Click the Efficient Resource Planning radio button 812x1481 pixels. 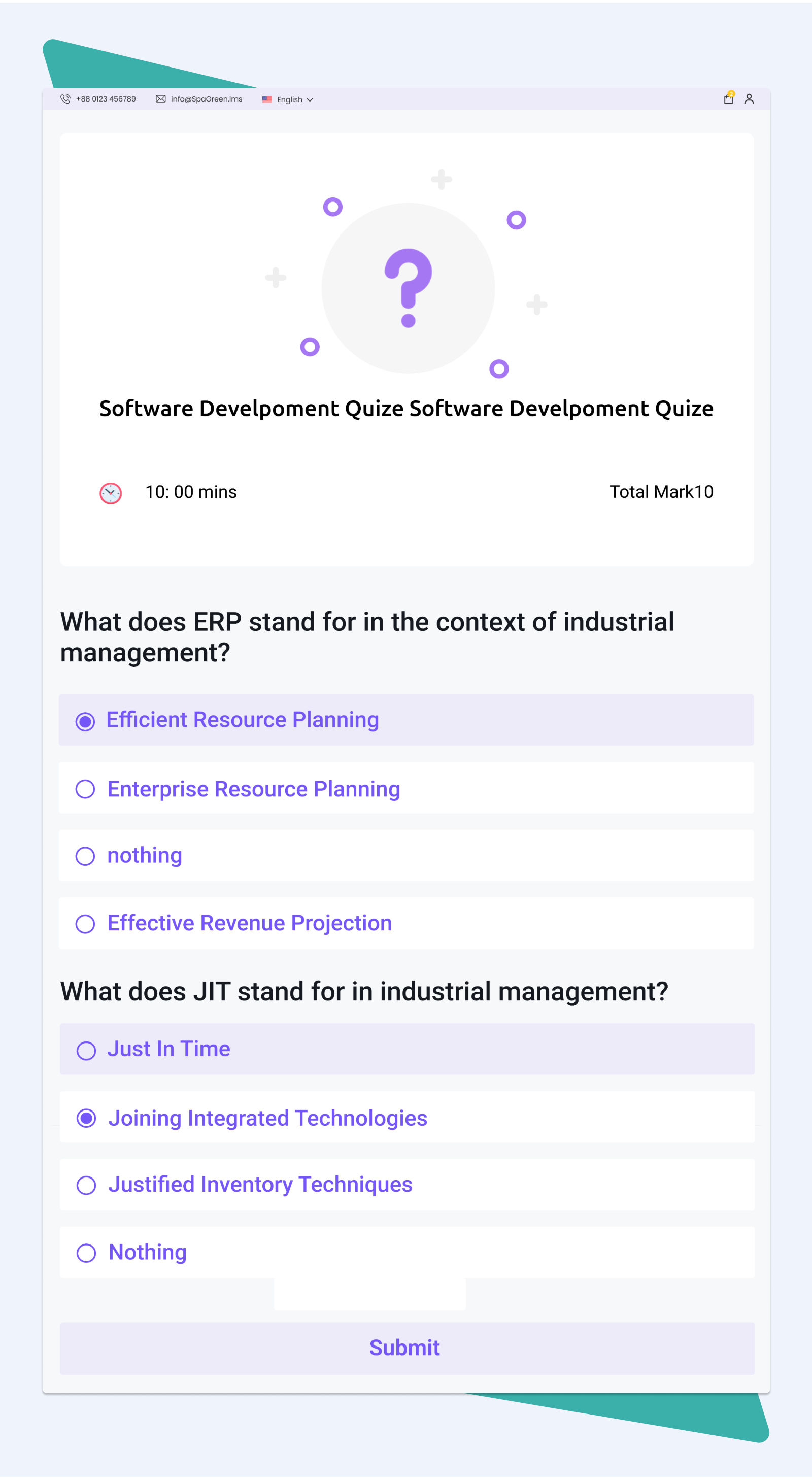[x=85, y=721]
